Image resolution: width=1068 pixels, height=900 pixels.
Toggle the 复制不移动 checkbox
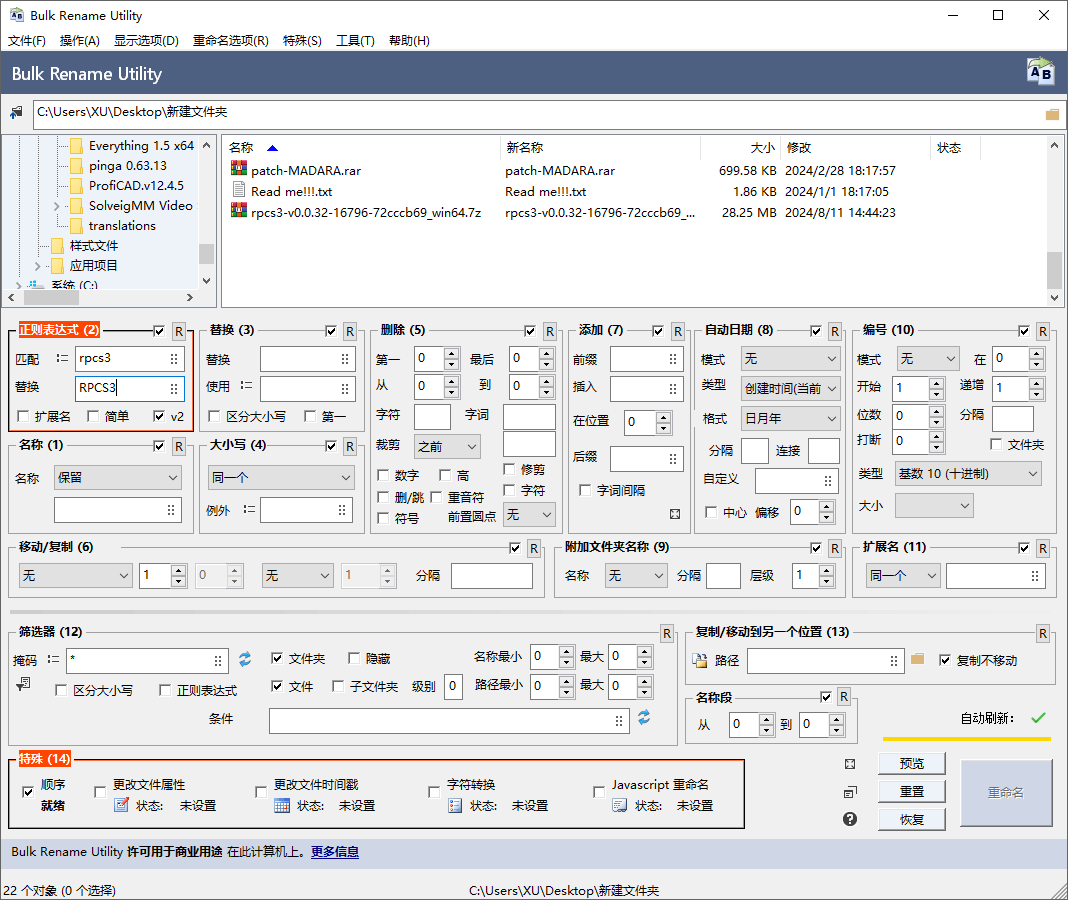click(x=945, y=660)
